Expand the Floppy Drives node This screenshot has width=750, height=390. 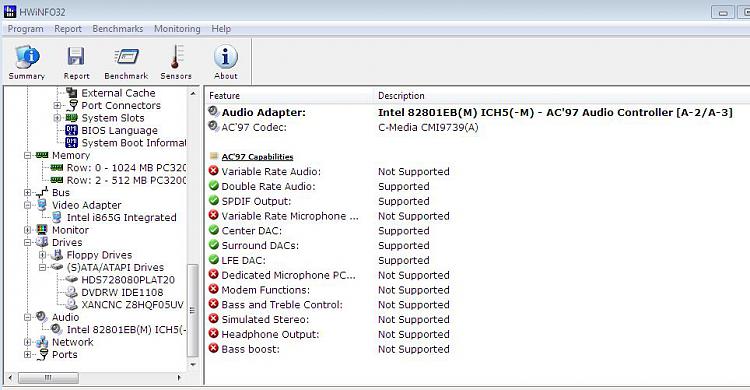42,255
